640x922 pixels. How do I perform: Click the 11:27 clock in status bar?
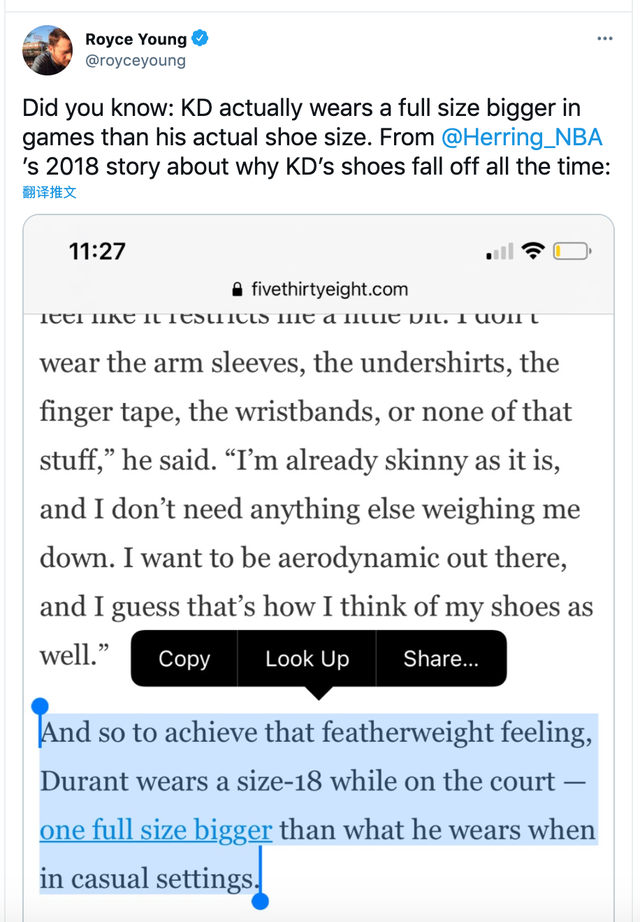pyautogui.click(x=97, y=251)
